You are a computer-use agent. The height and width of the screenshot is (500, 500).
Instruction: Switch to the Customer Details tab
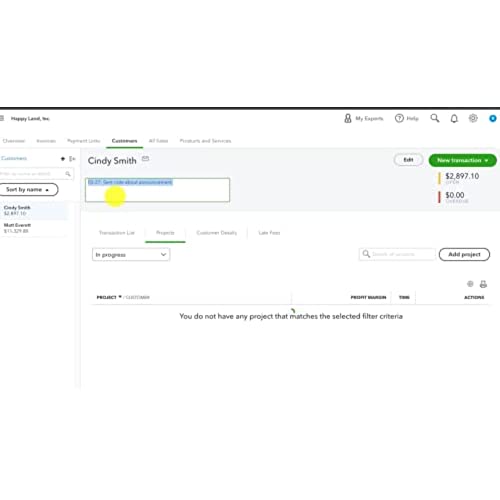(x=217, y=233)
